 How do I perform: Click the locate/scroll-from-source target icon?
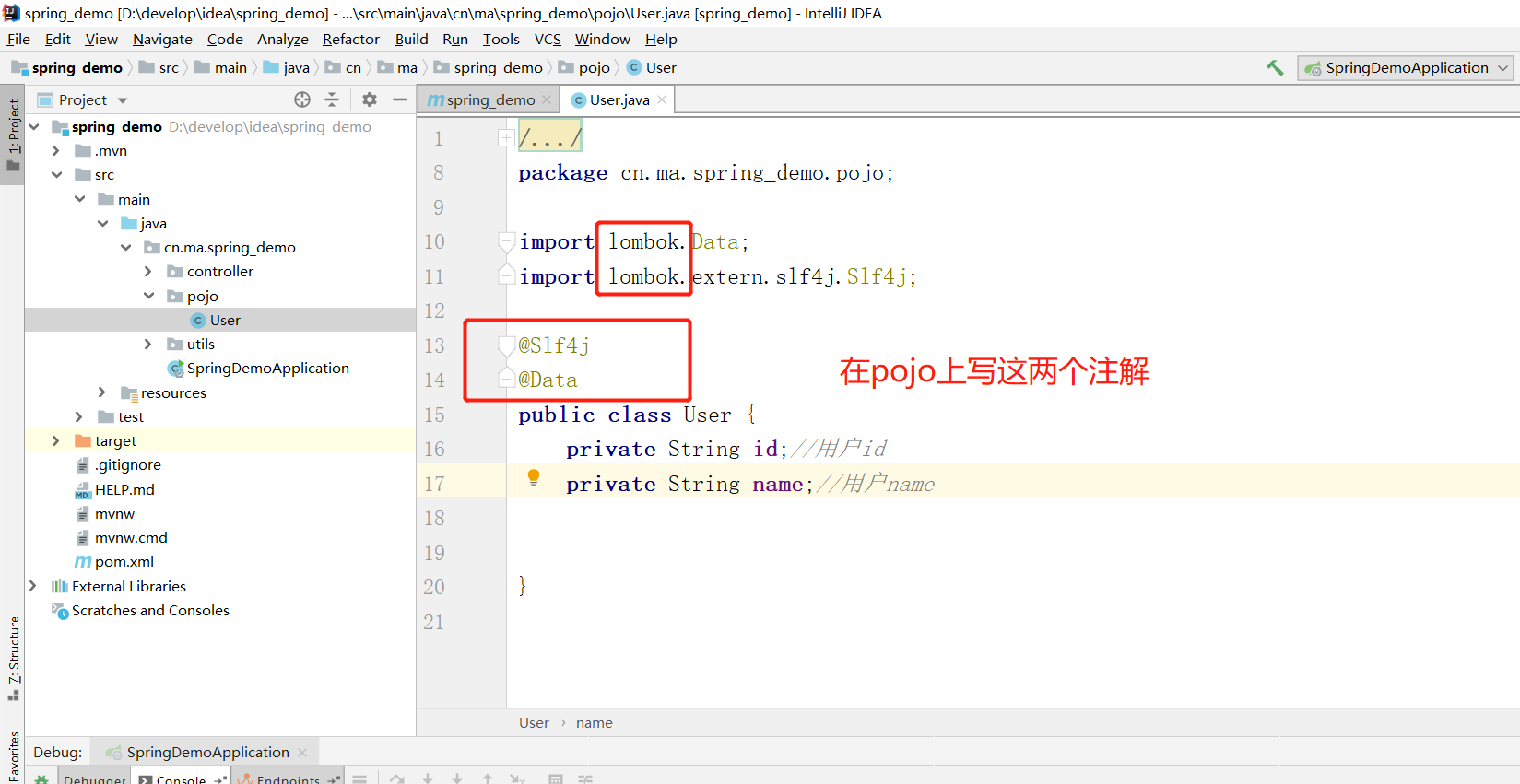302,99
